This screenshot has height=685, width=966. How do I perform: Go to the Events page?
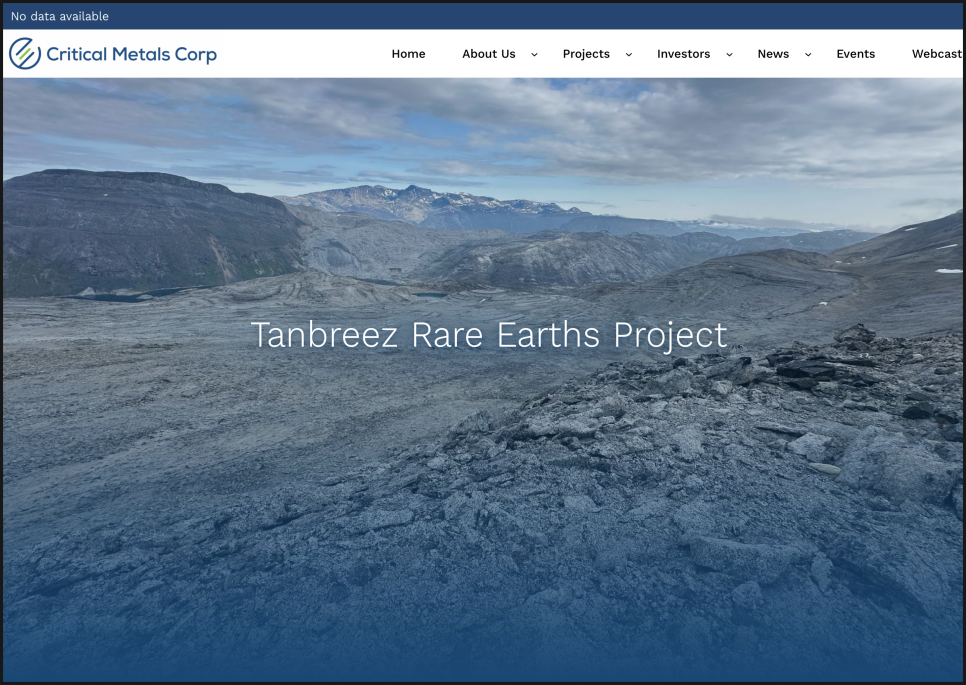point(855,54)
